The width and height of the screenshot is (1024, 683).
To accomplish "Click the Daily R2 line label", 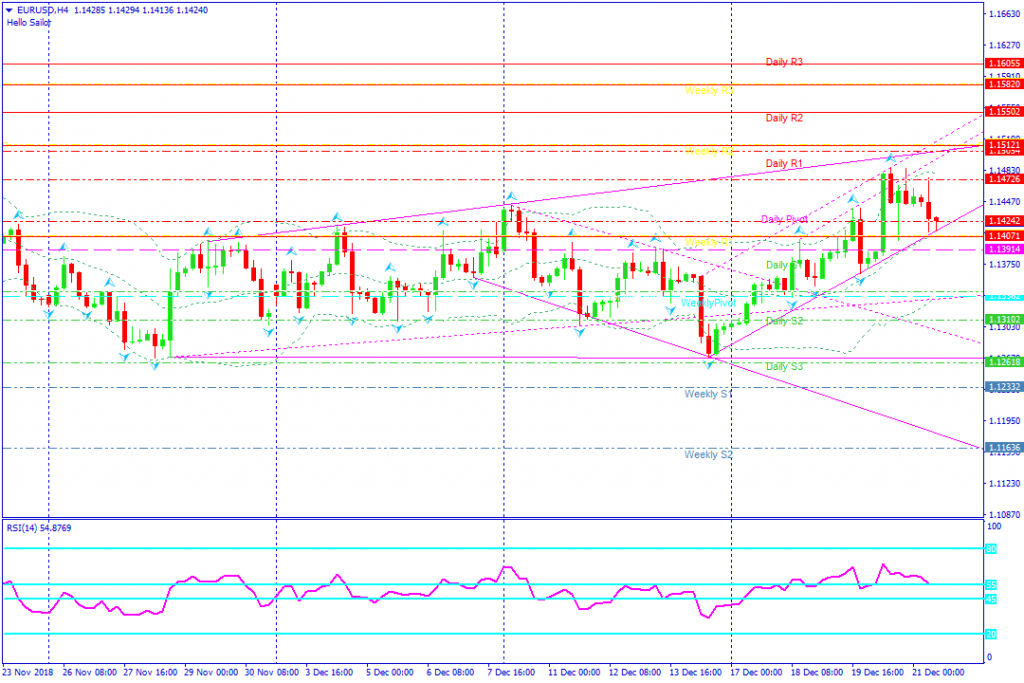I will click(784, 118).
